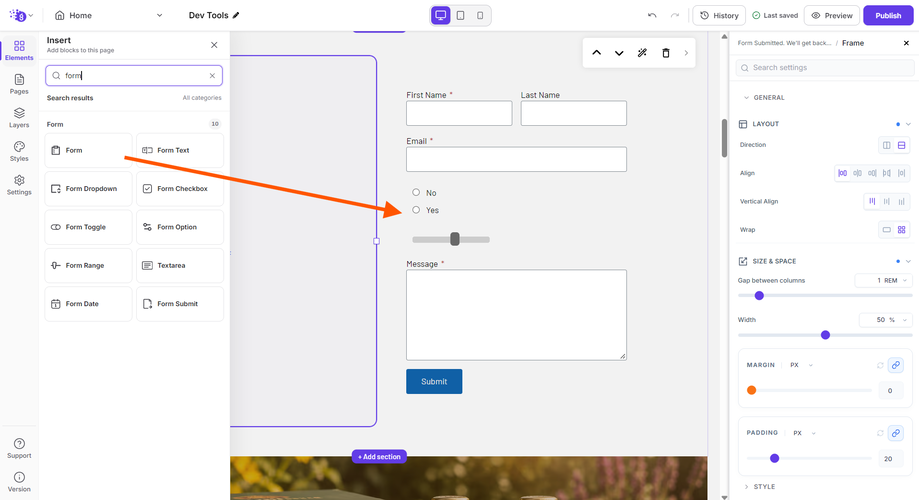Viewport: 919px width, 500px height.
Task: Click the magic wand icon in the floating toolbar
Action: point(642,53)
